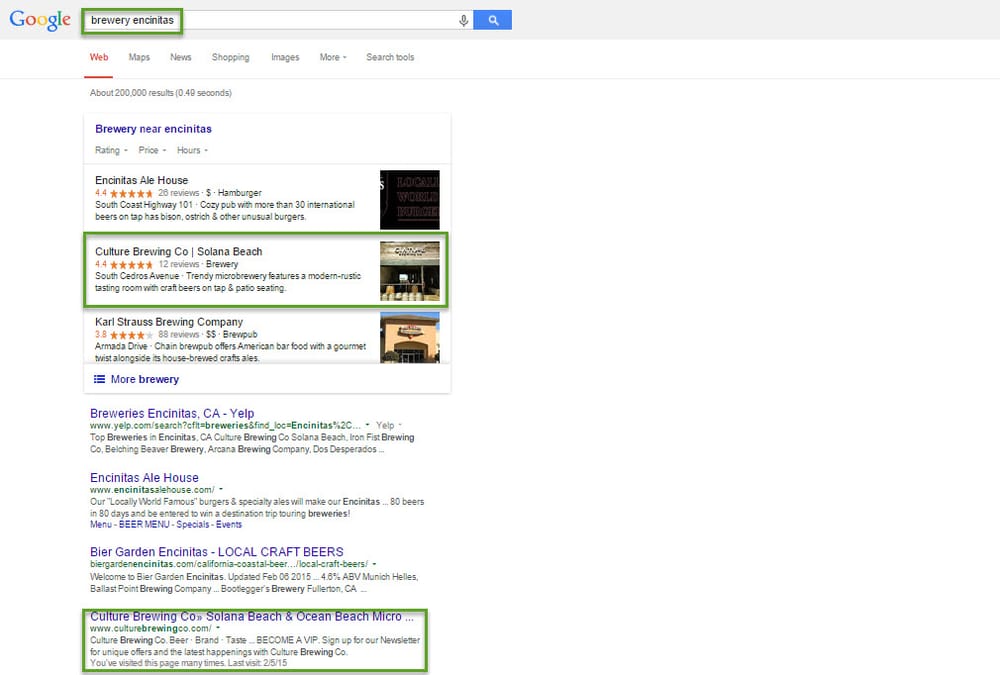Click the Karl Strauss Brewing thumbnail photo
Viewport: 1000px width, 675px height.
point(409,338)
